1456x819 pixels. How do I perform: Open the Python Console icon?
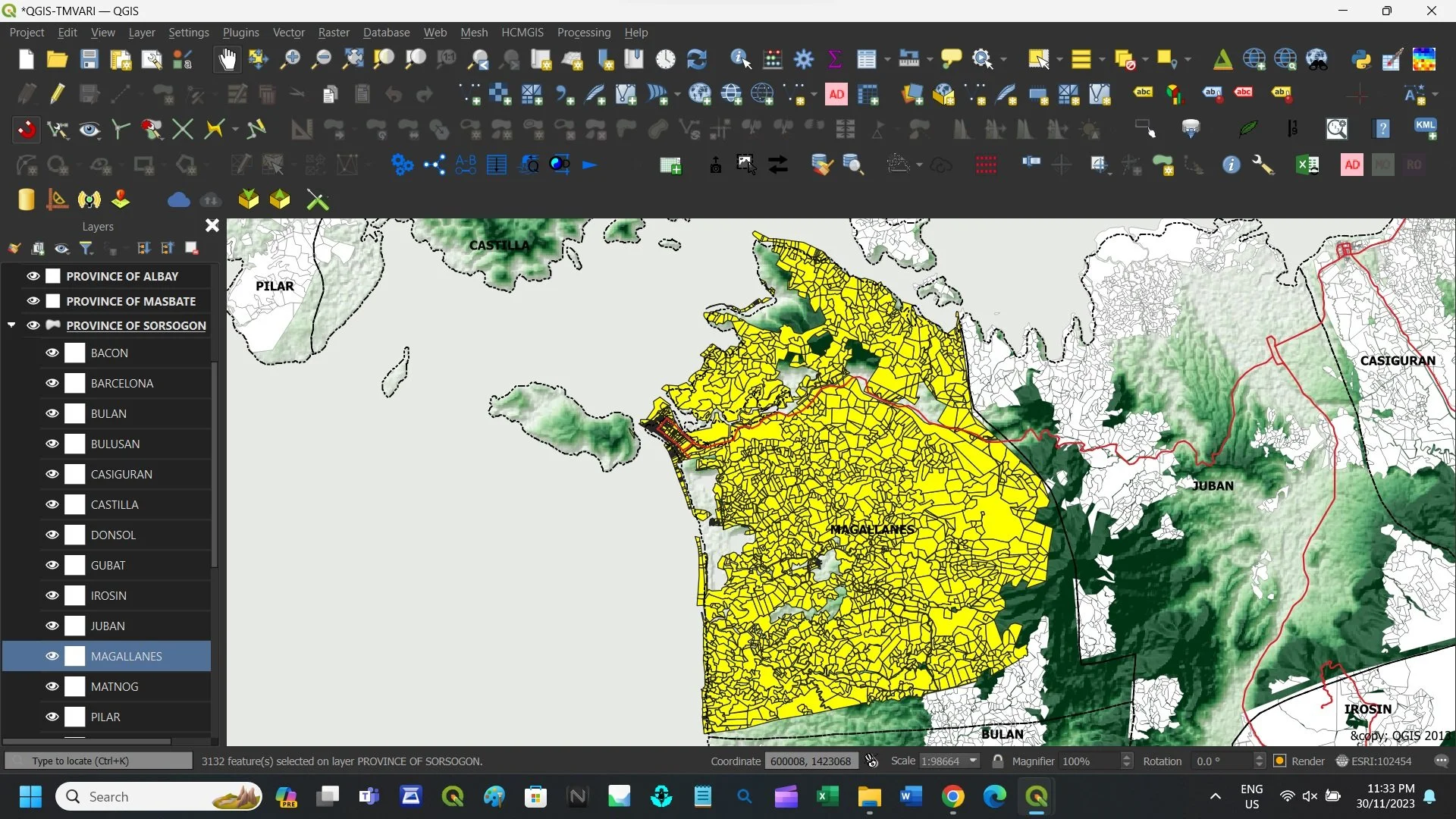tap(1361, 59)
